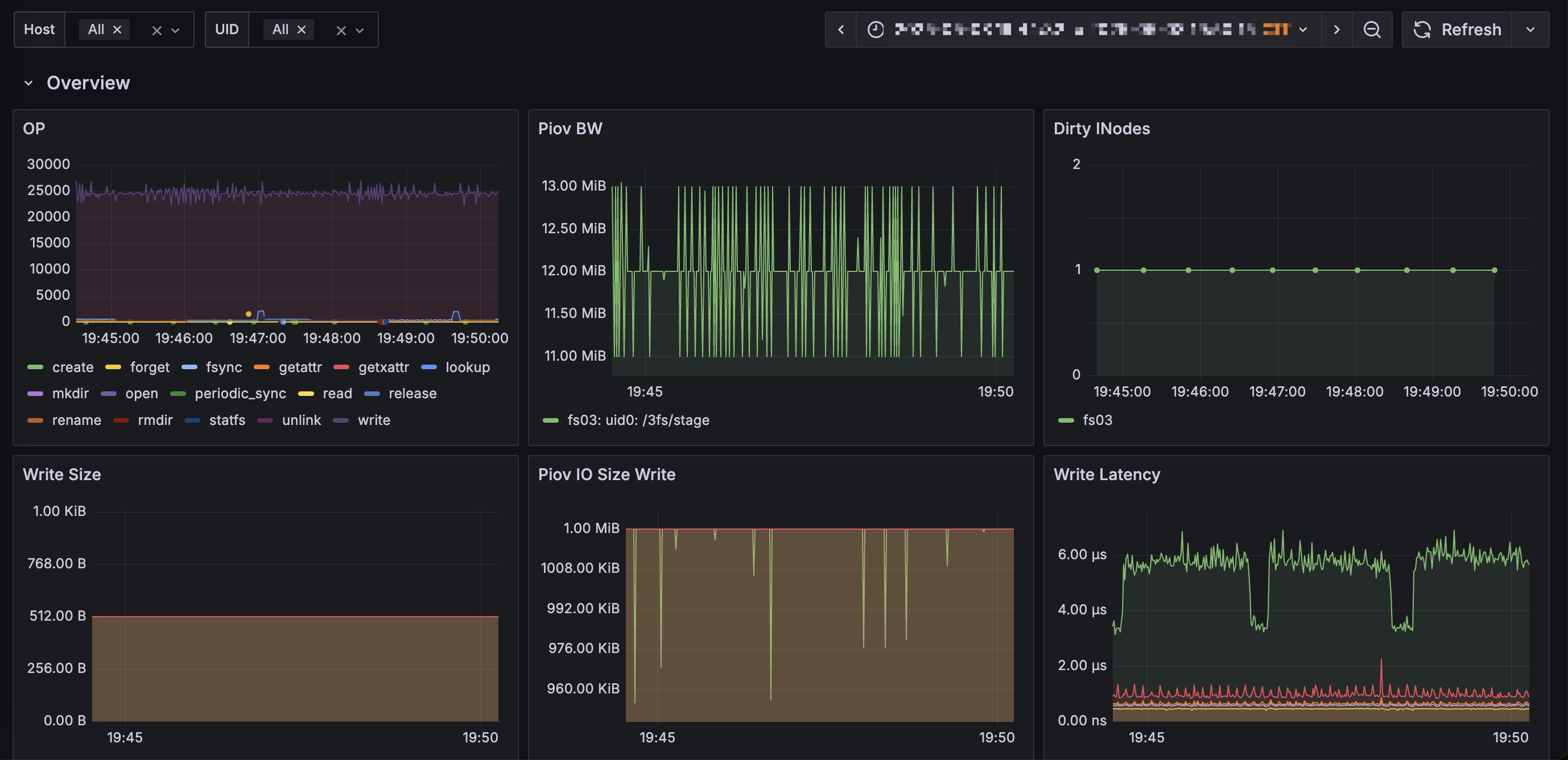Screen dimensions: 1568x760
Task: Shift time range backward with left arrow
Action: pos(840,29)
